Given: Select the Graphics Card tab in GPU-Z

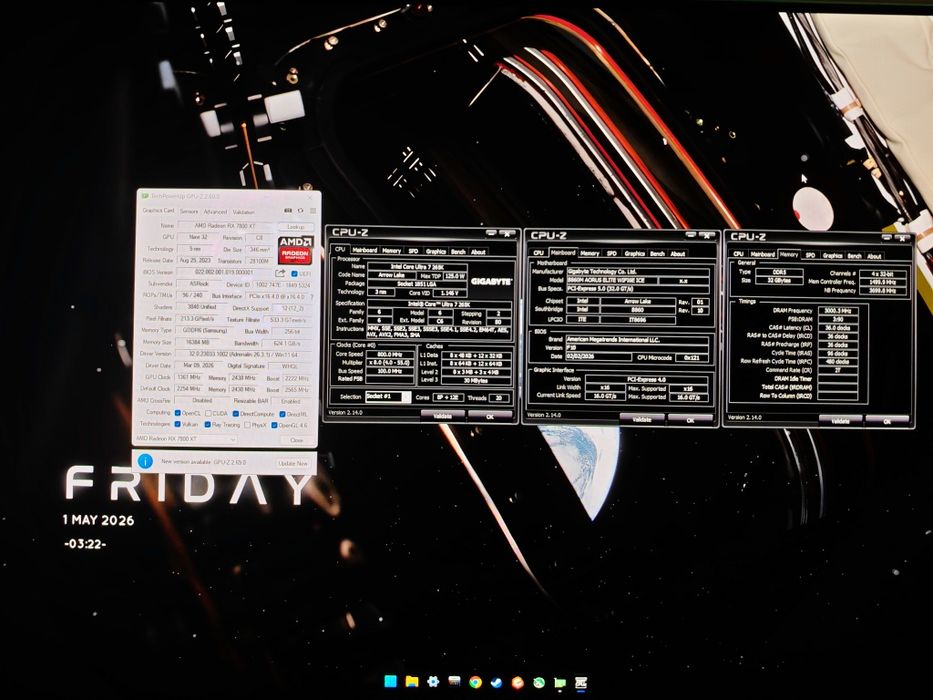Looking at the screenshot, I should [158, 211].
